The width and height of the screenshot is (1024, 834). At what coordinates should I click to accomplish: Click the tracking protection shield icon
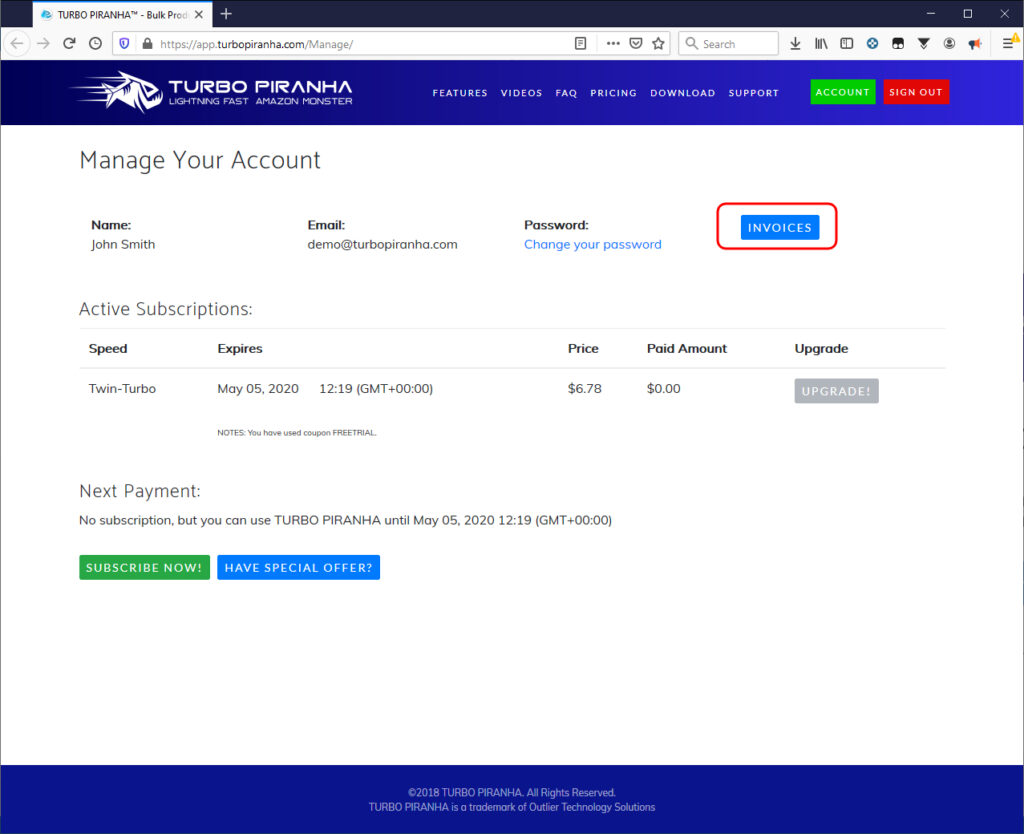point(124,44)
